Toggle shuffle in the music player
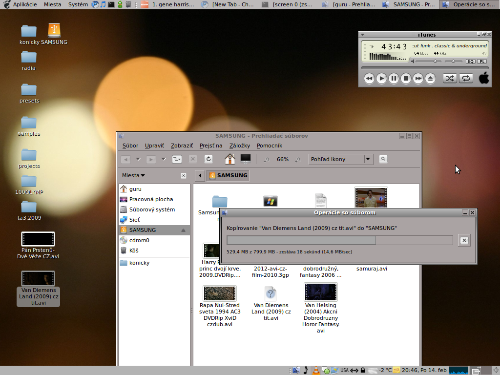This screenshot has height=375, width=500. pos(450,78)
